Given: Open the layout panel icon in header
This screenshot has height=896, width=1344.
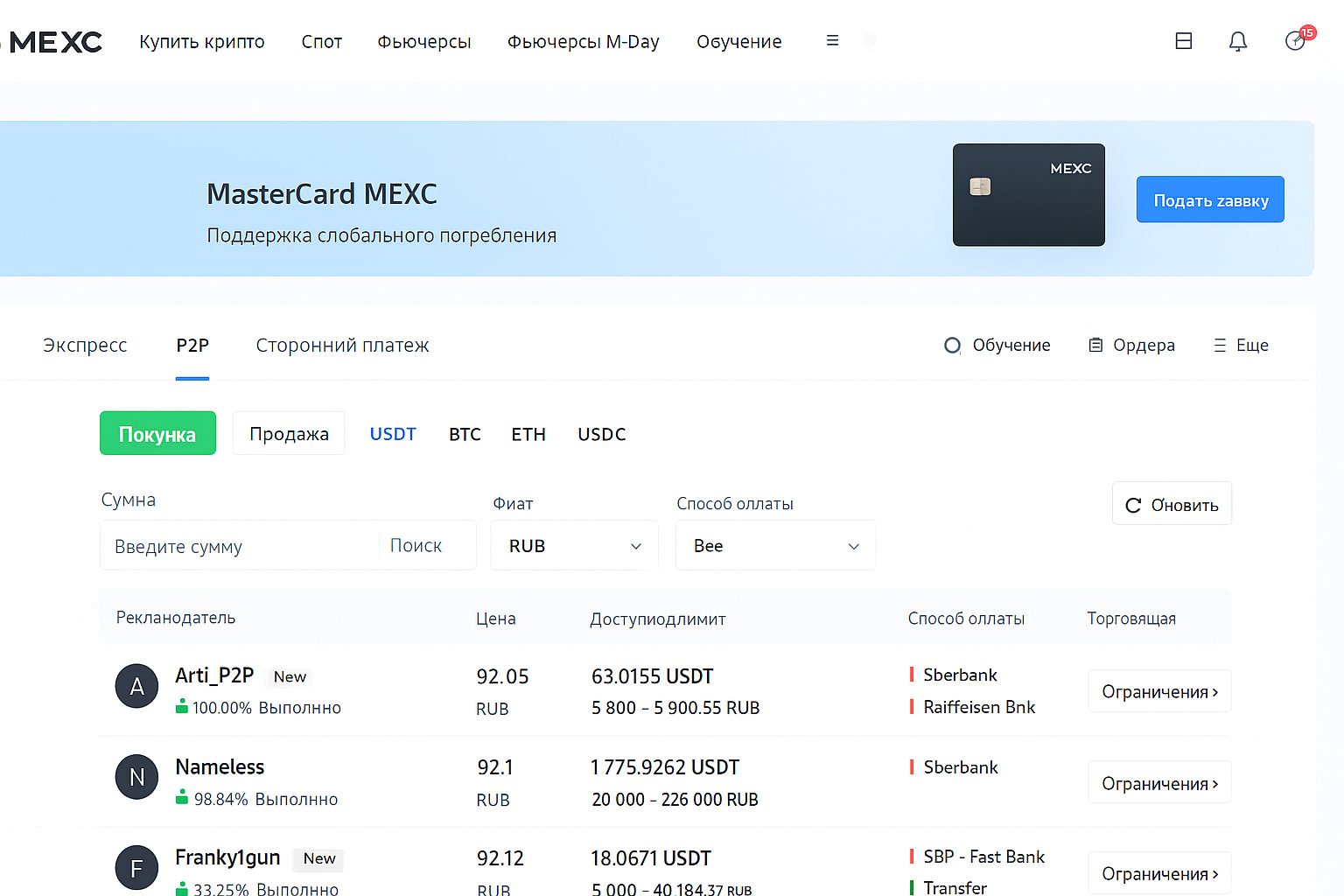Looking at the screenshot, I should coord(1183,41).
